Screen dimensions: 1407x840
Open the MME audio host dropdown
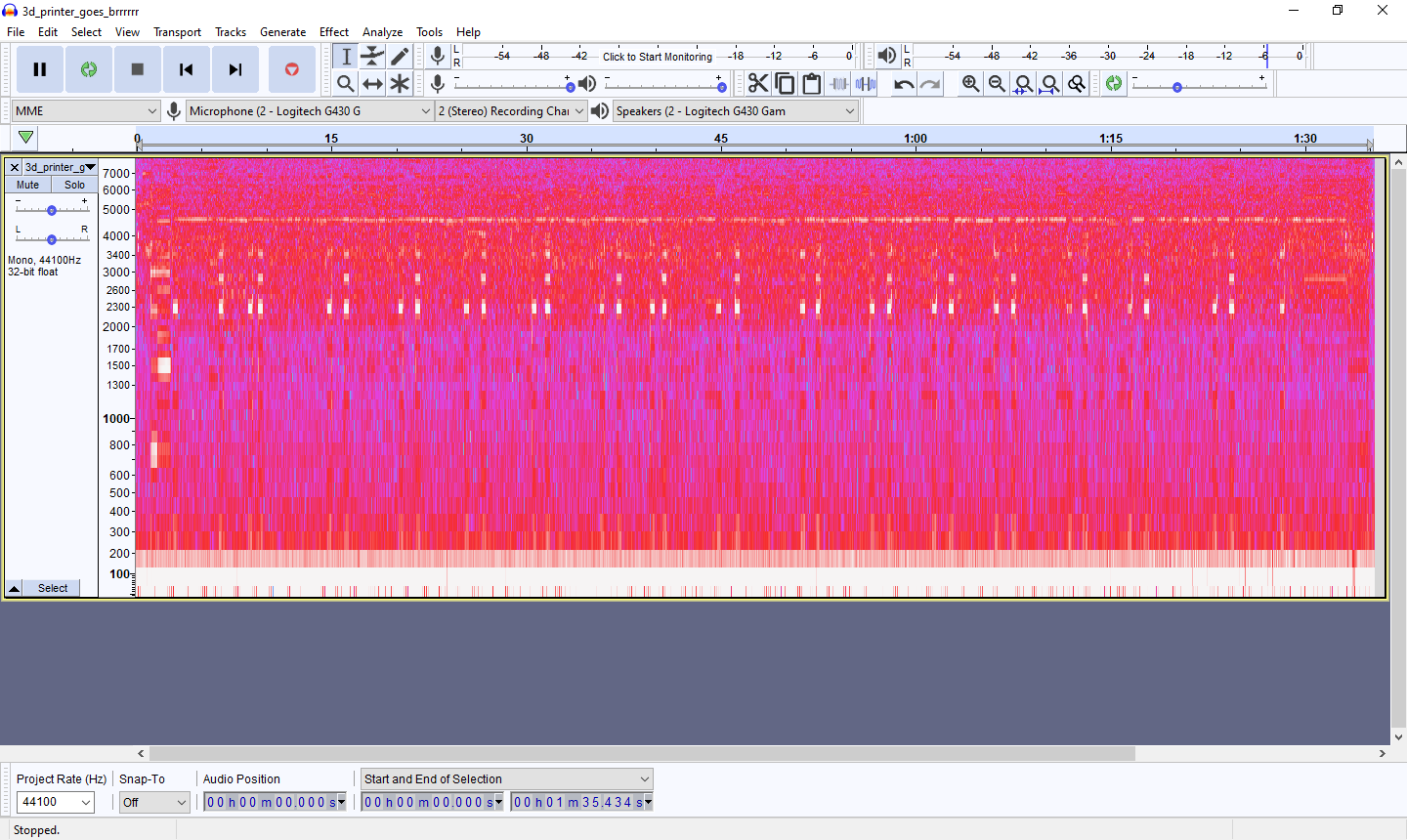point(86,111)
